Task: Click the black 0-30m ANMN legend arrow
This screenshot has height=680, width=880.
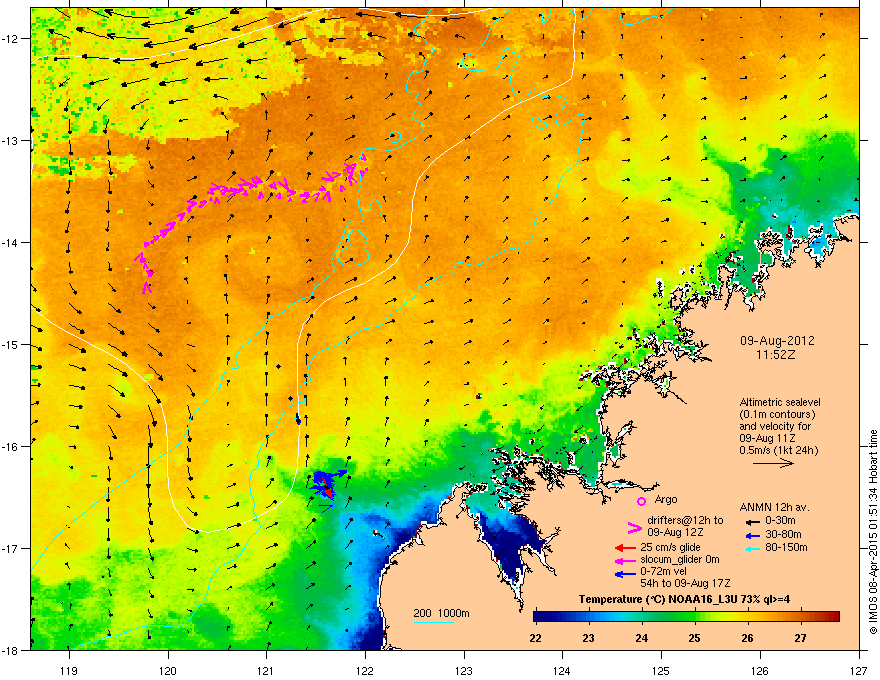Action: tap(754, 522)
